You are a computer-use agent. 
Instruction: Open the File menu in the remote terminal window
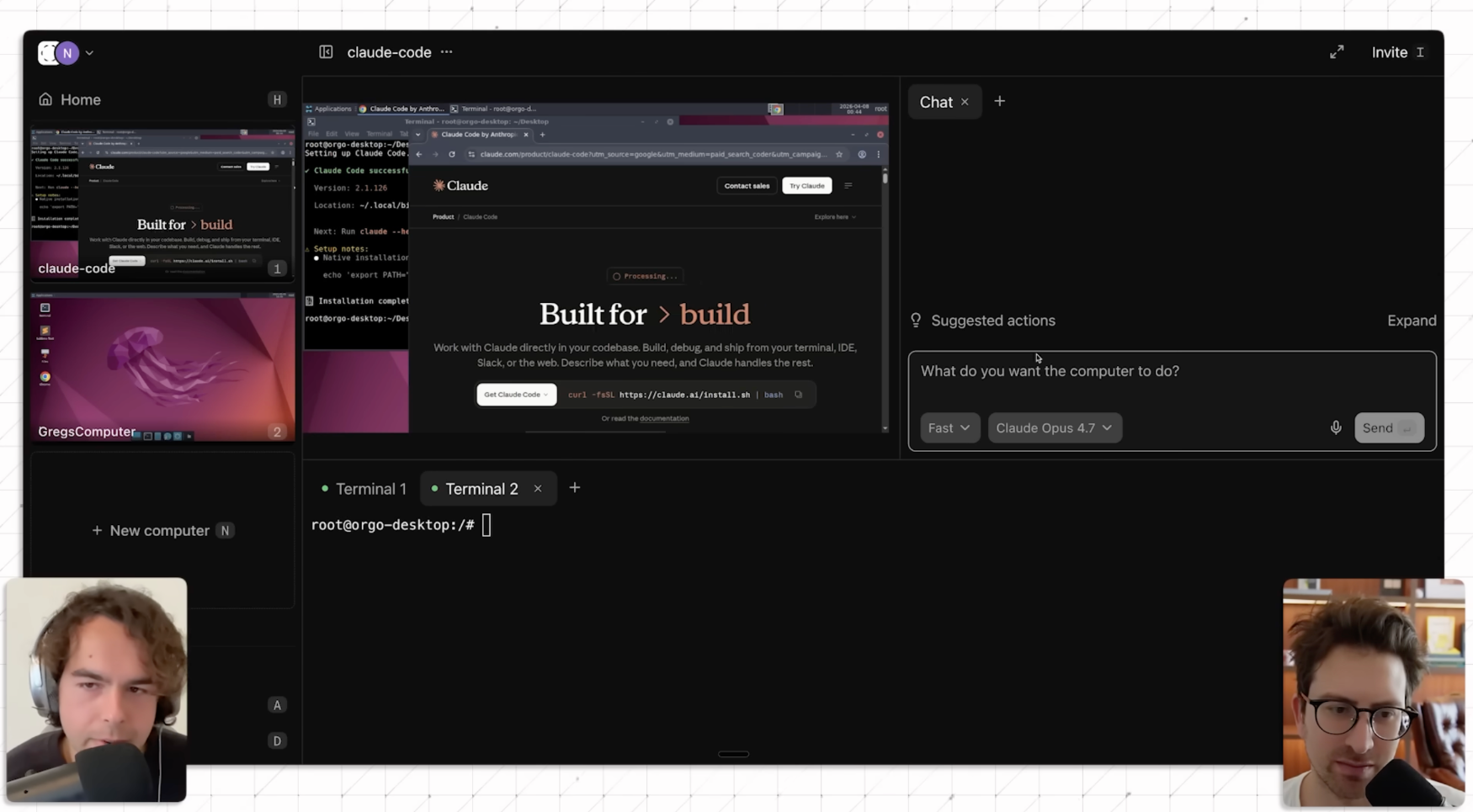[313, 134]
